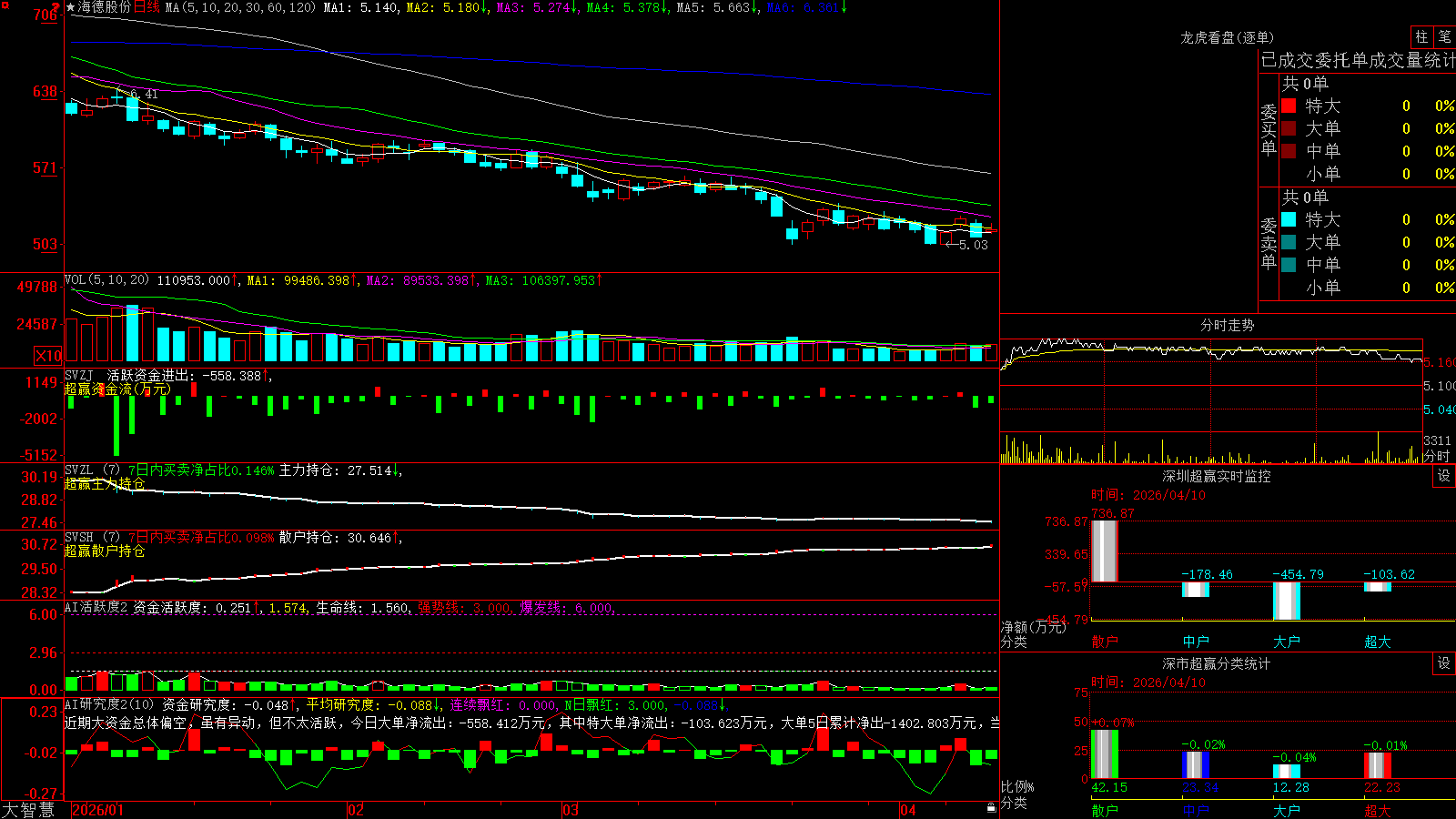Open 设 settings for 深圳超赢实时监控 panel

(x=1444, y=476)
